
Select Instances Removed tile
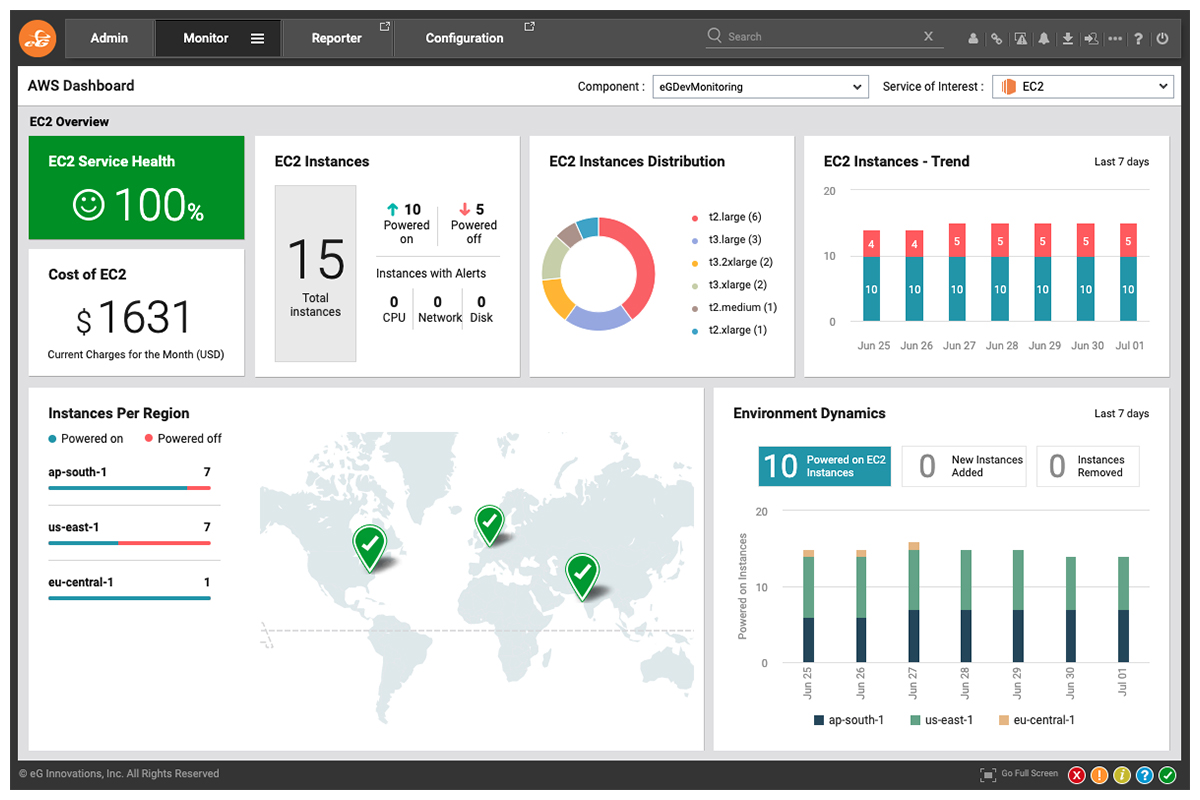[1088, 466]
